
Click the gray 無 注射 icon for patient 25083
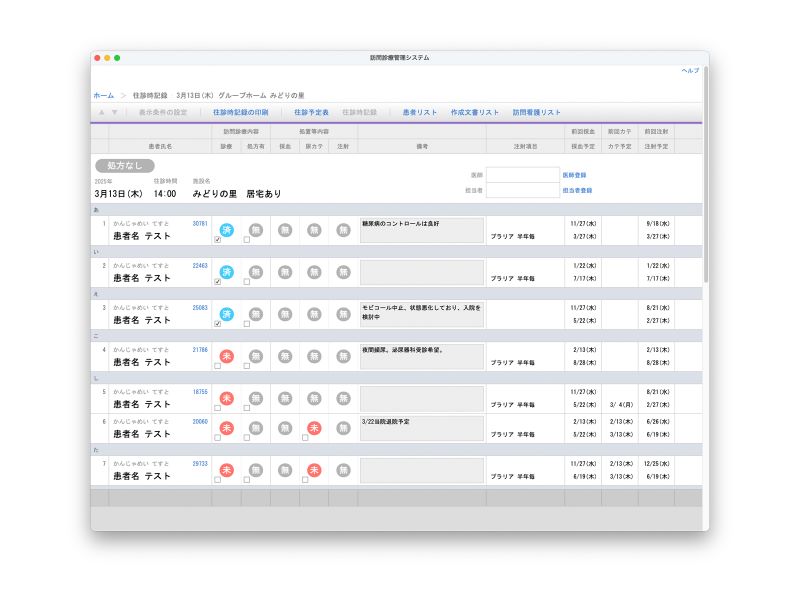[343, 314]
